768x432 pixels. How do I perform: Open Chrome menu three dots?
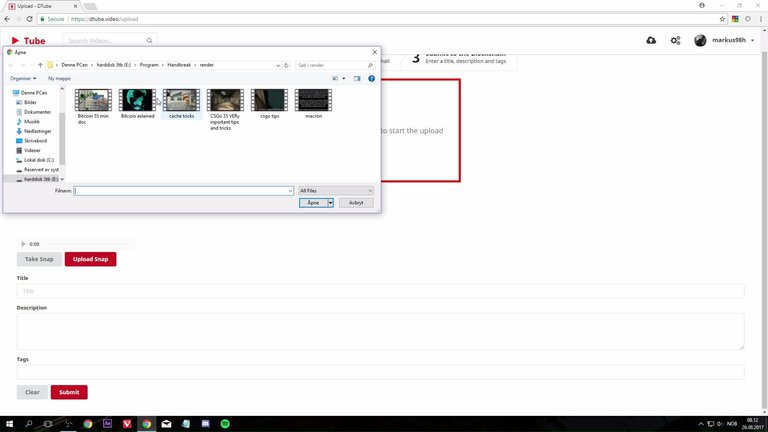[x=761, y=19]
